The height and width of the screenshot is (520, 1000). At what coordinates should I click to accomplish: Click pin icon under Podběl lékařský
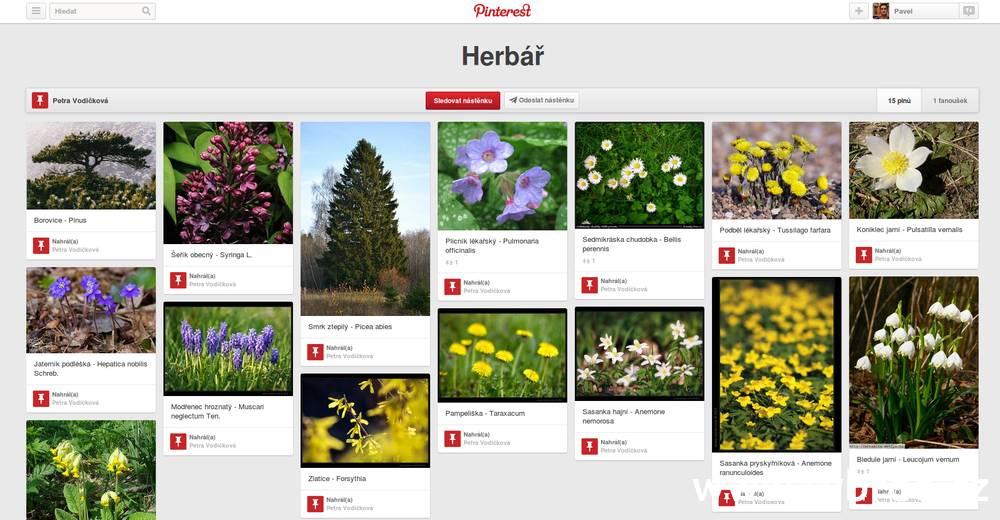coord(726,256)
